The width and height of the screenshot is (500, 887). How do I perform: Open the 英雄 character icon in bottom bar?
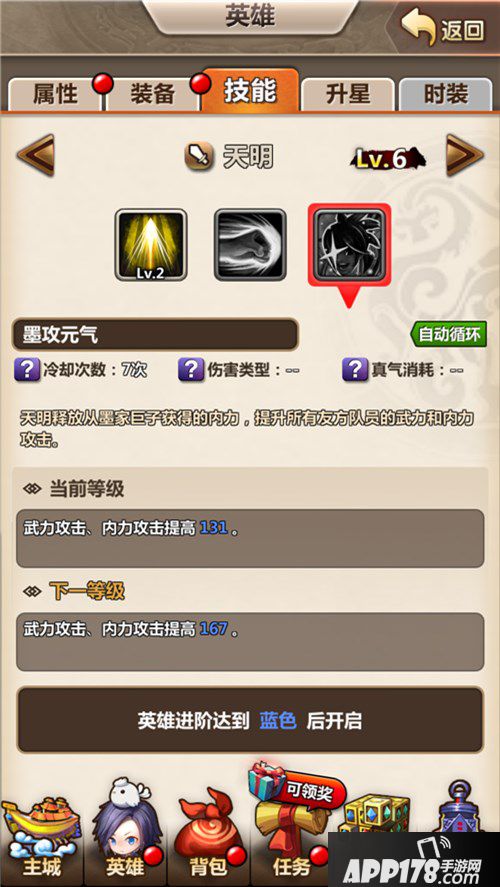click(127, 834)
